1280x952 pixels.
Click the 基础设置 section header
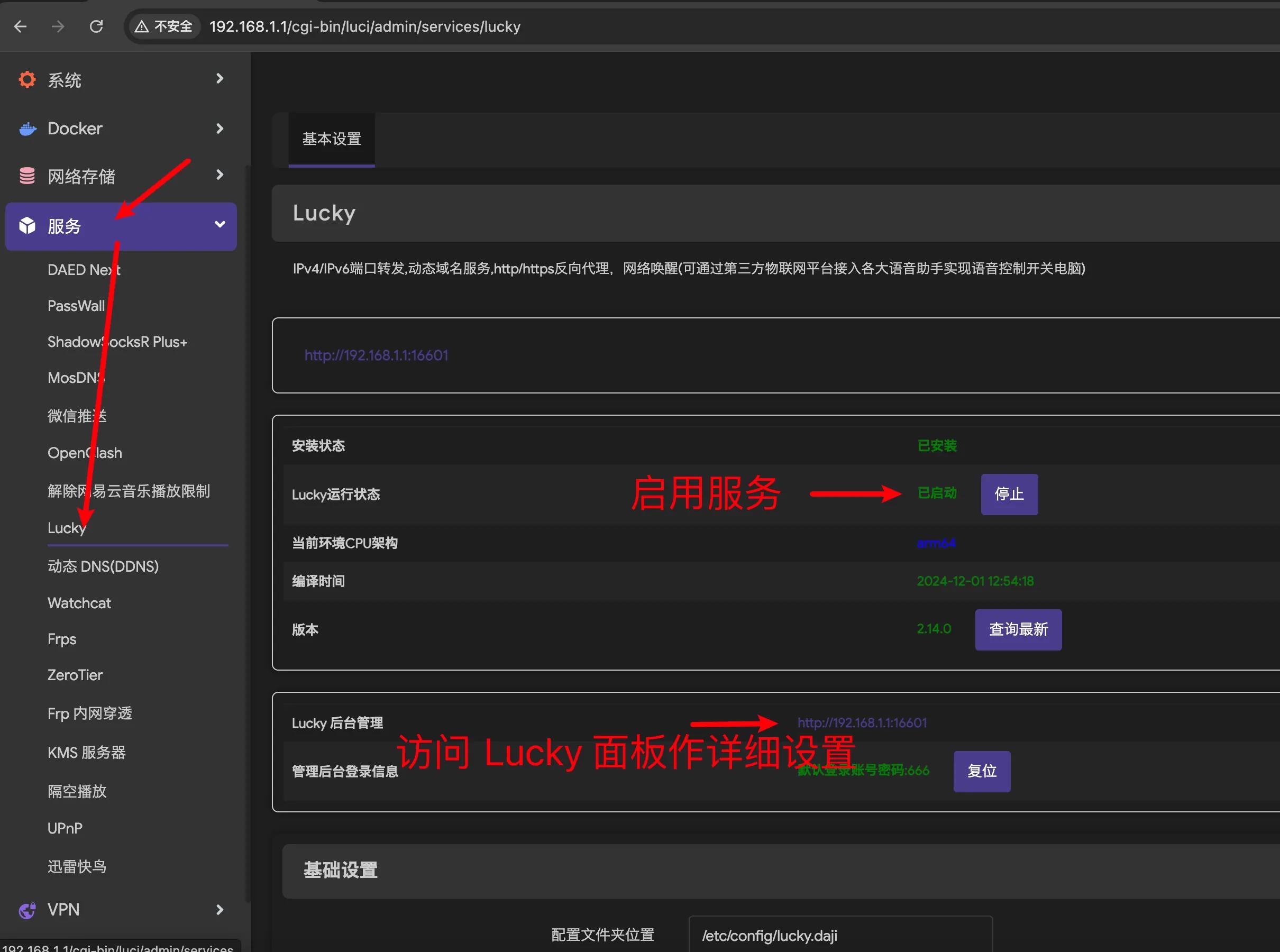[341, 870]
